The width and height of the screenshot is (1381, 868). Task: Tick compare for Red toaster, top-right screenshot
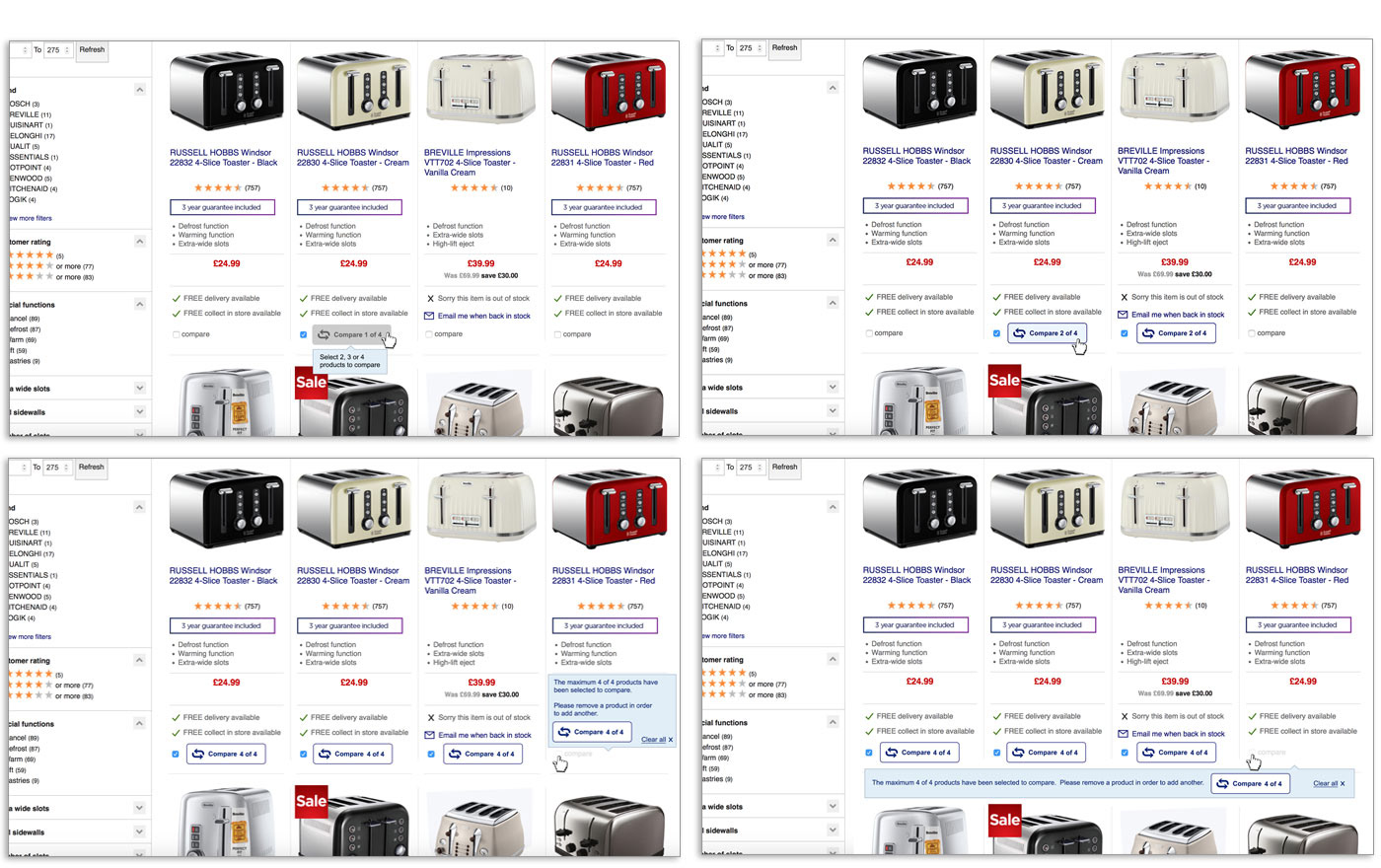coord(1252,333)
